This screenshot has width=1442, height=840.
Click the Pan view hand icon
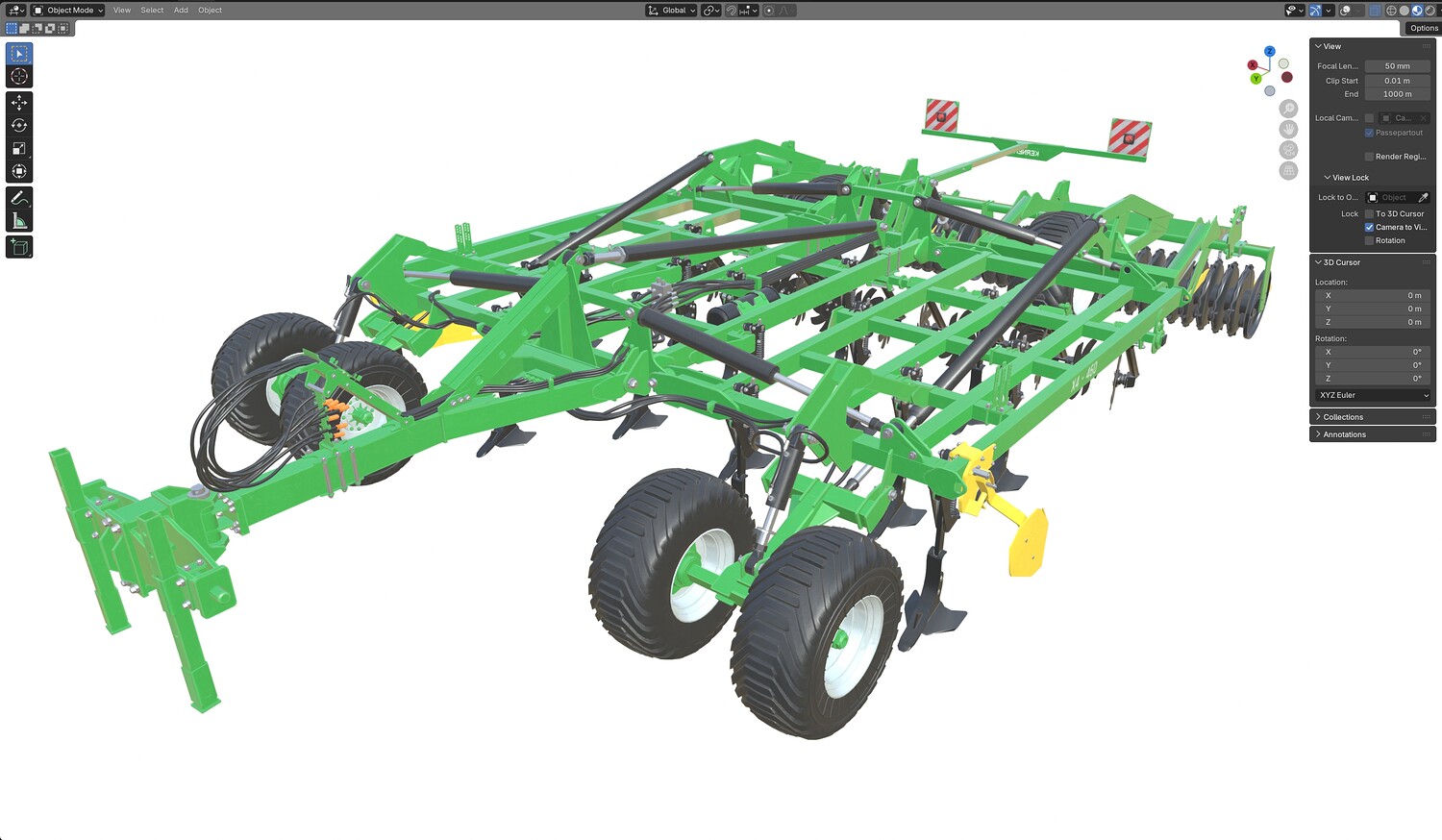tap(1289, 129)
